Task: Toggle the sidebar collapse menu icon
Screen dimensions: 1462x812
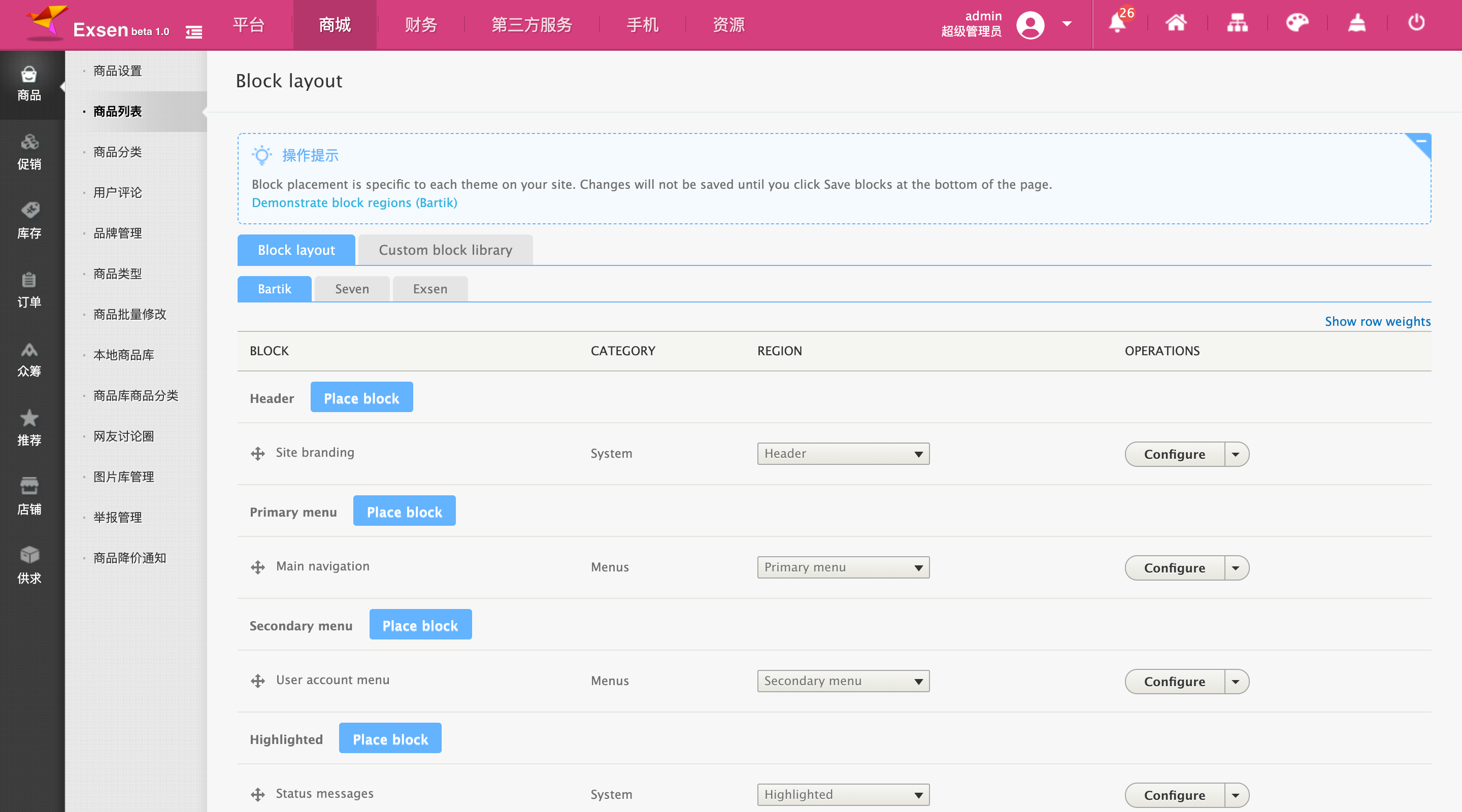Action: pyautogui.click(x=193, y=32)
